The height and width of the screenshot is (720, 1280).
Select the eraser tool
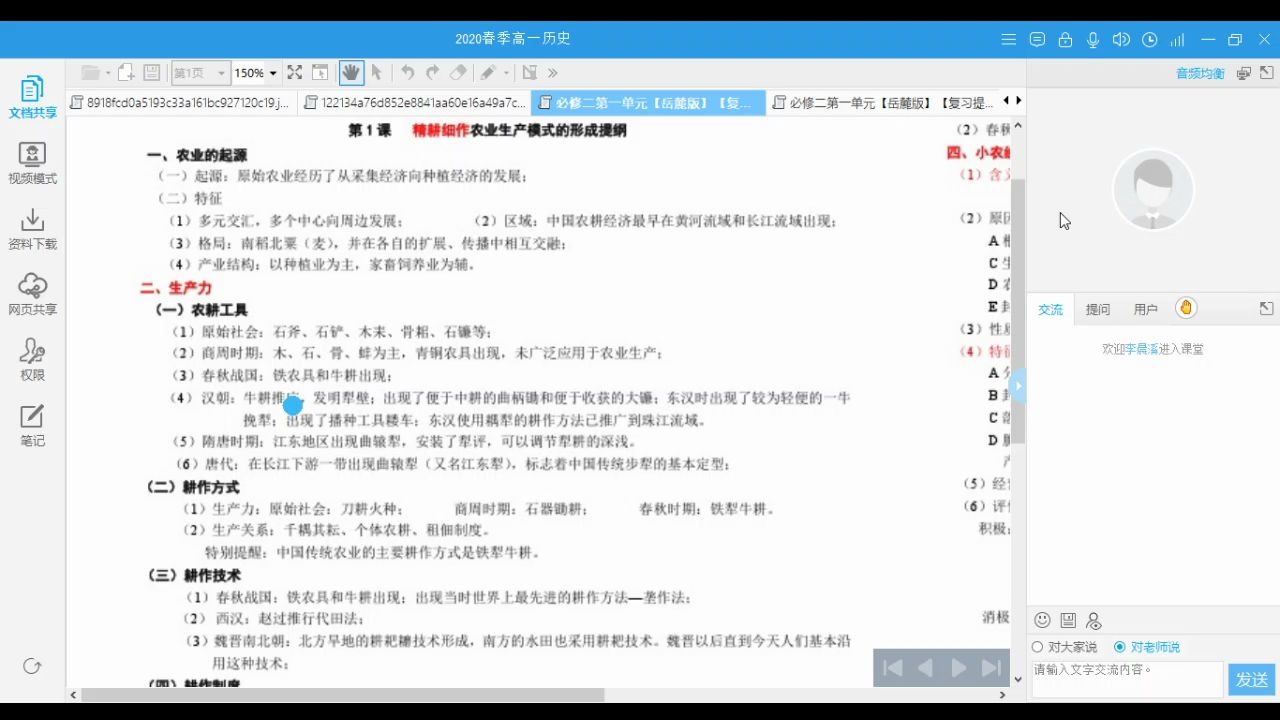pyautogui.click(x=458, y=72)
